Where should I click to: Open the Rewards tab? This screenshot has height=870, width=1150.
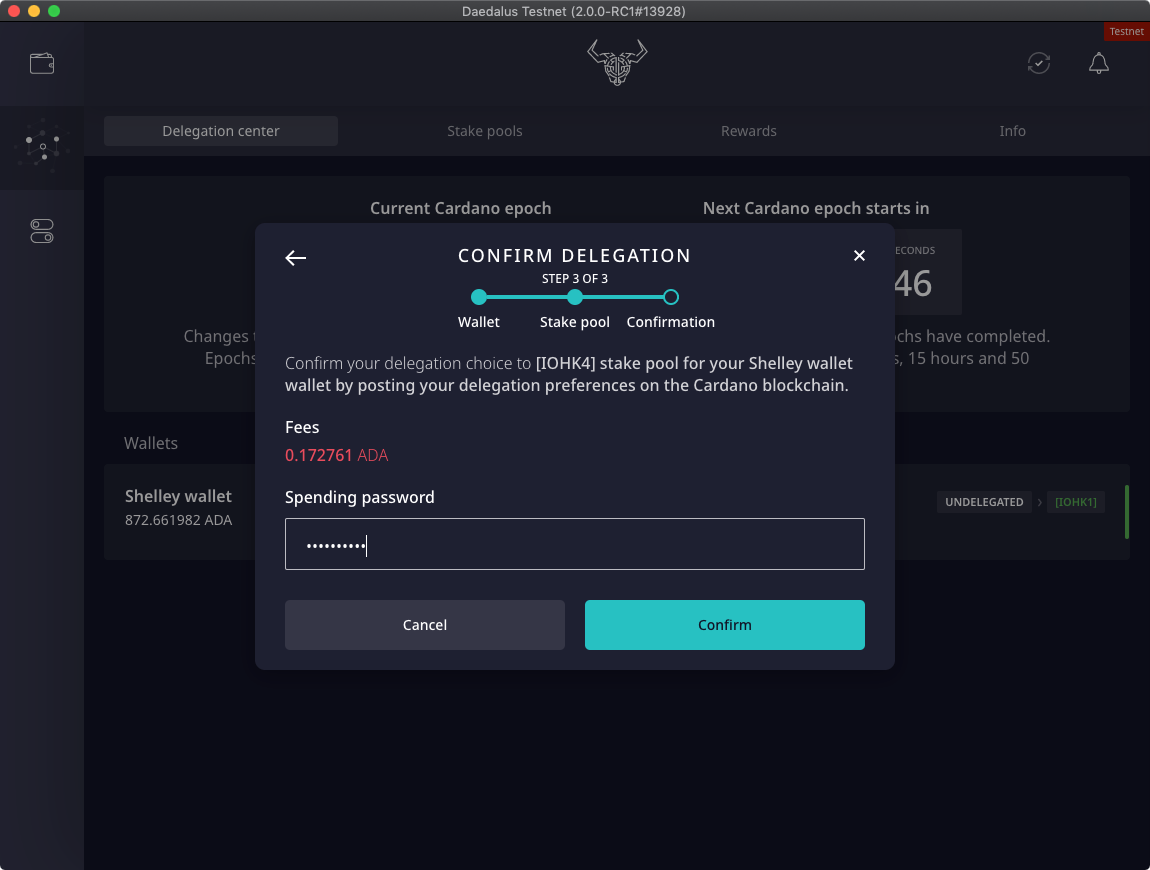(748, 131)
